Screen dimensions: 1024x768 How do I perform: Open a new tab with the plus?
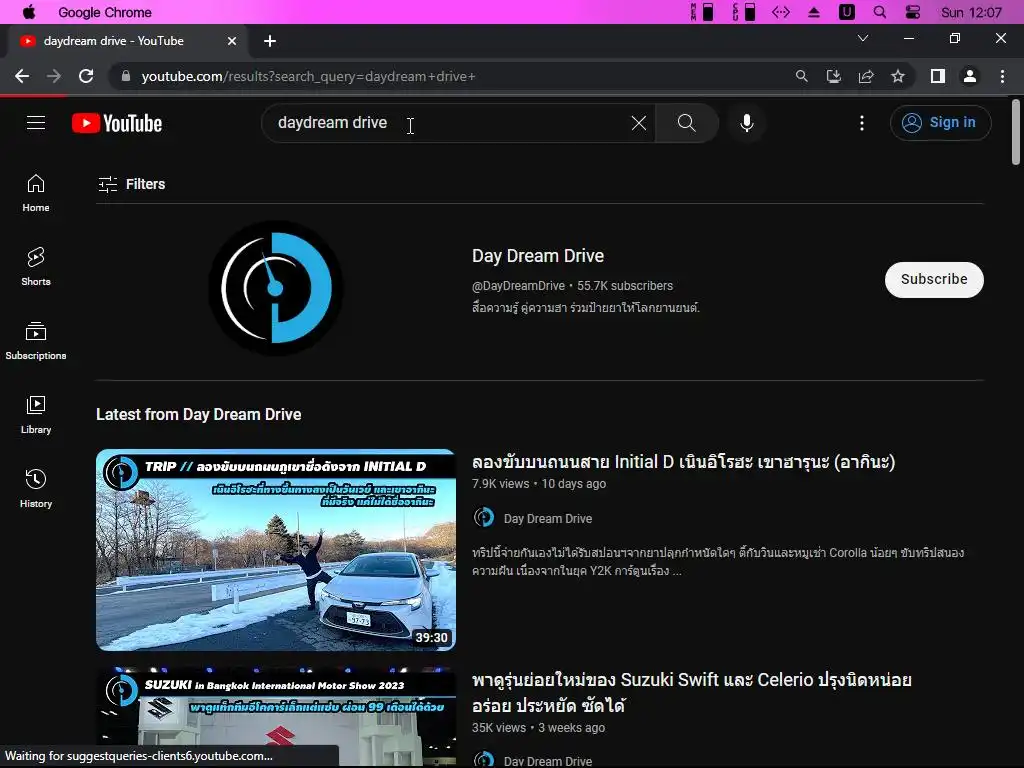pyautogui.click(x=270, y=41)
